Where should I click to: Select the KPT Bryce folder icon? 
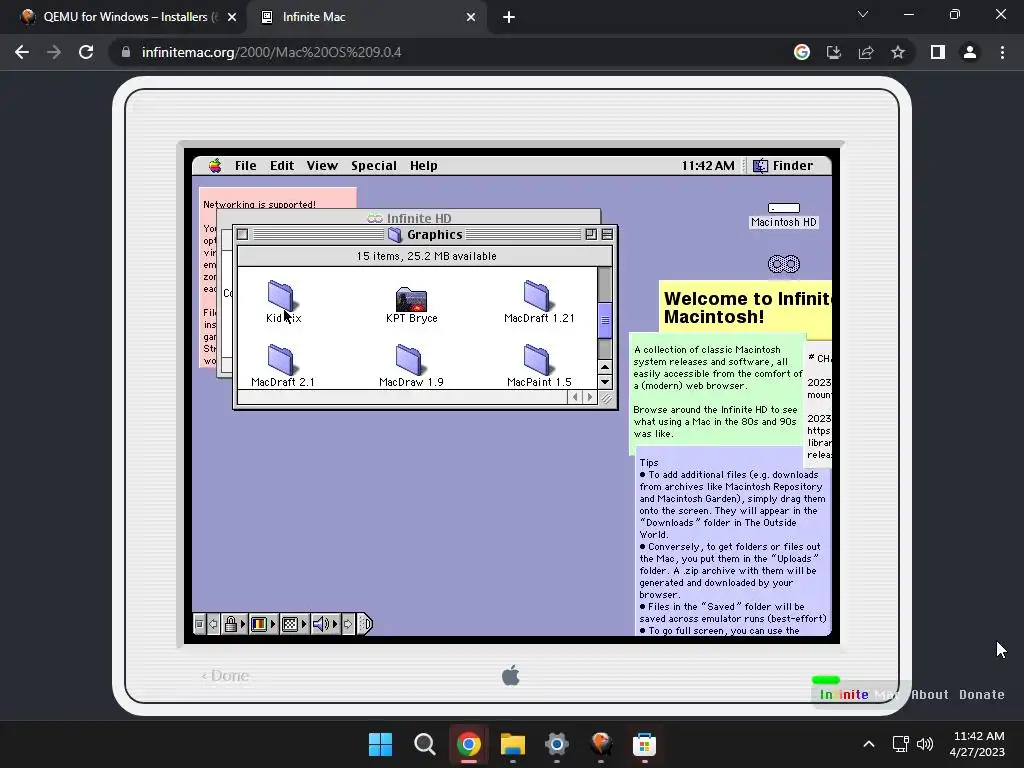[411, 298]
